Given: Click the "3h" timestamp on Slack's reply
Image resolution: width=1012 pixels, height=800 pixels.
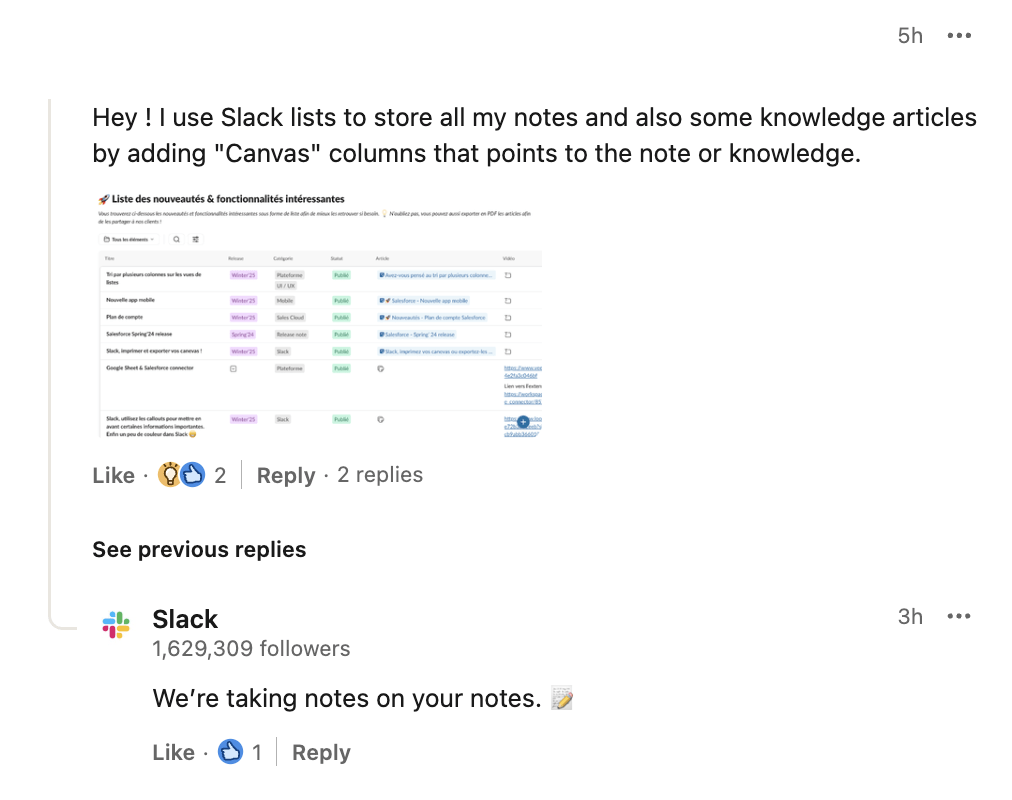Looking at the screenshot, I should 910,616.
